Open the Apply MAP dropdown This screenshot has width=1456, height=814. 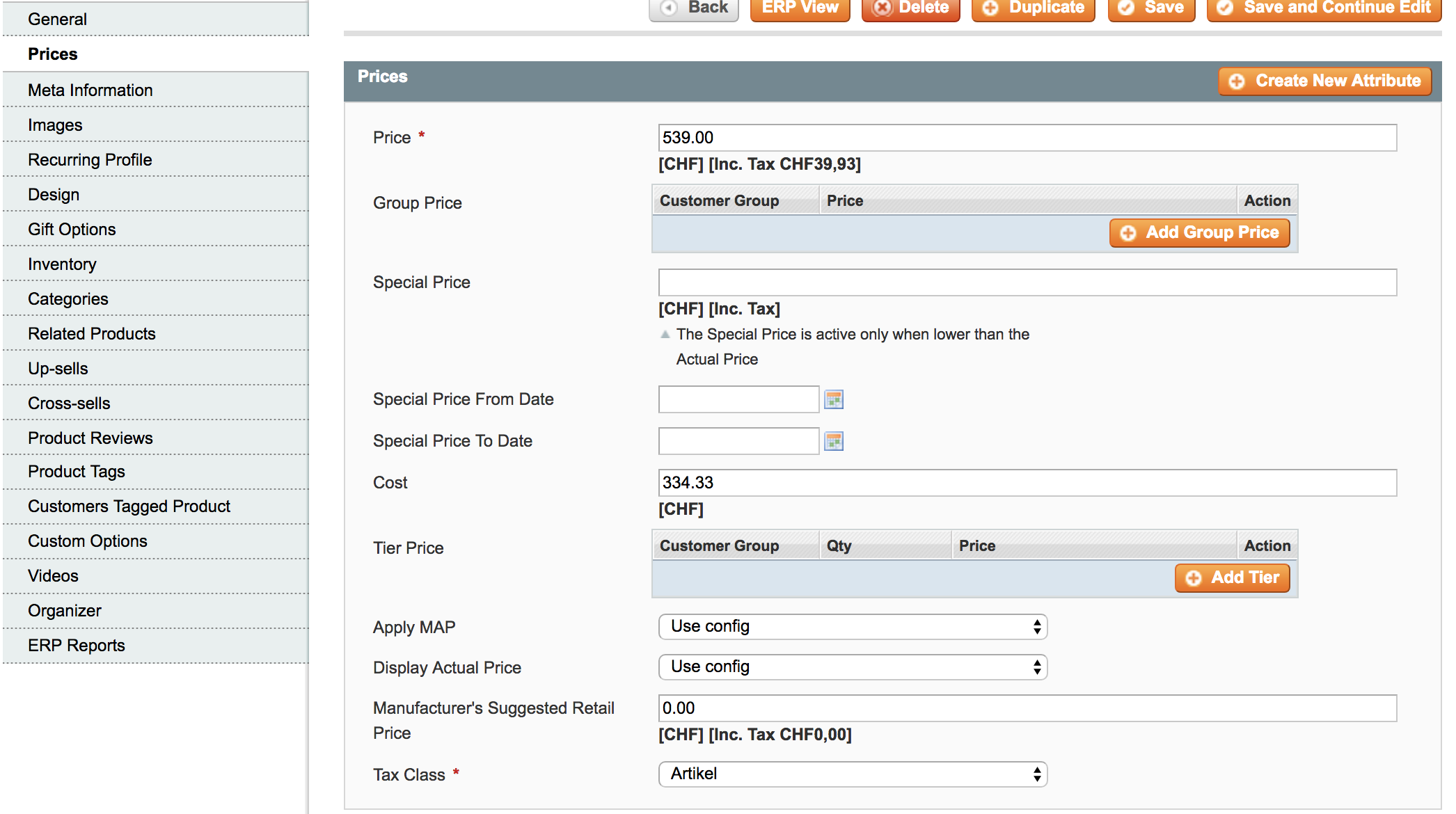click(852, 626)
